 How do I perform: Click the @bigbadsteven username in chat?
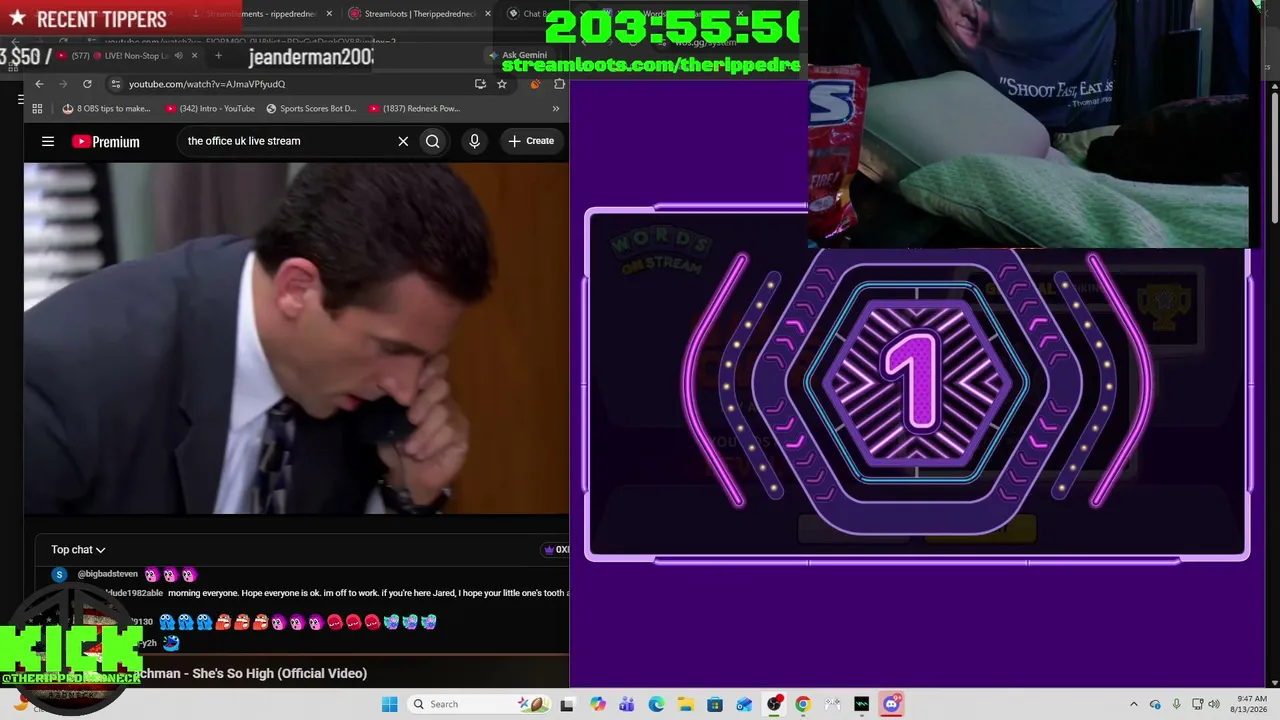tap(108, 574)
